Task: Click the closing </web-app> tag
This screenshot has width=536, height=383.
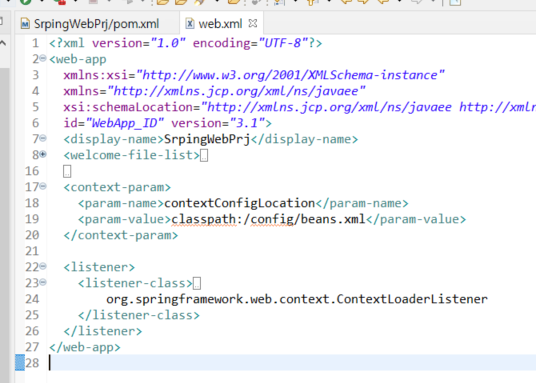Action: click(x=85, y=347)
